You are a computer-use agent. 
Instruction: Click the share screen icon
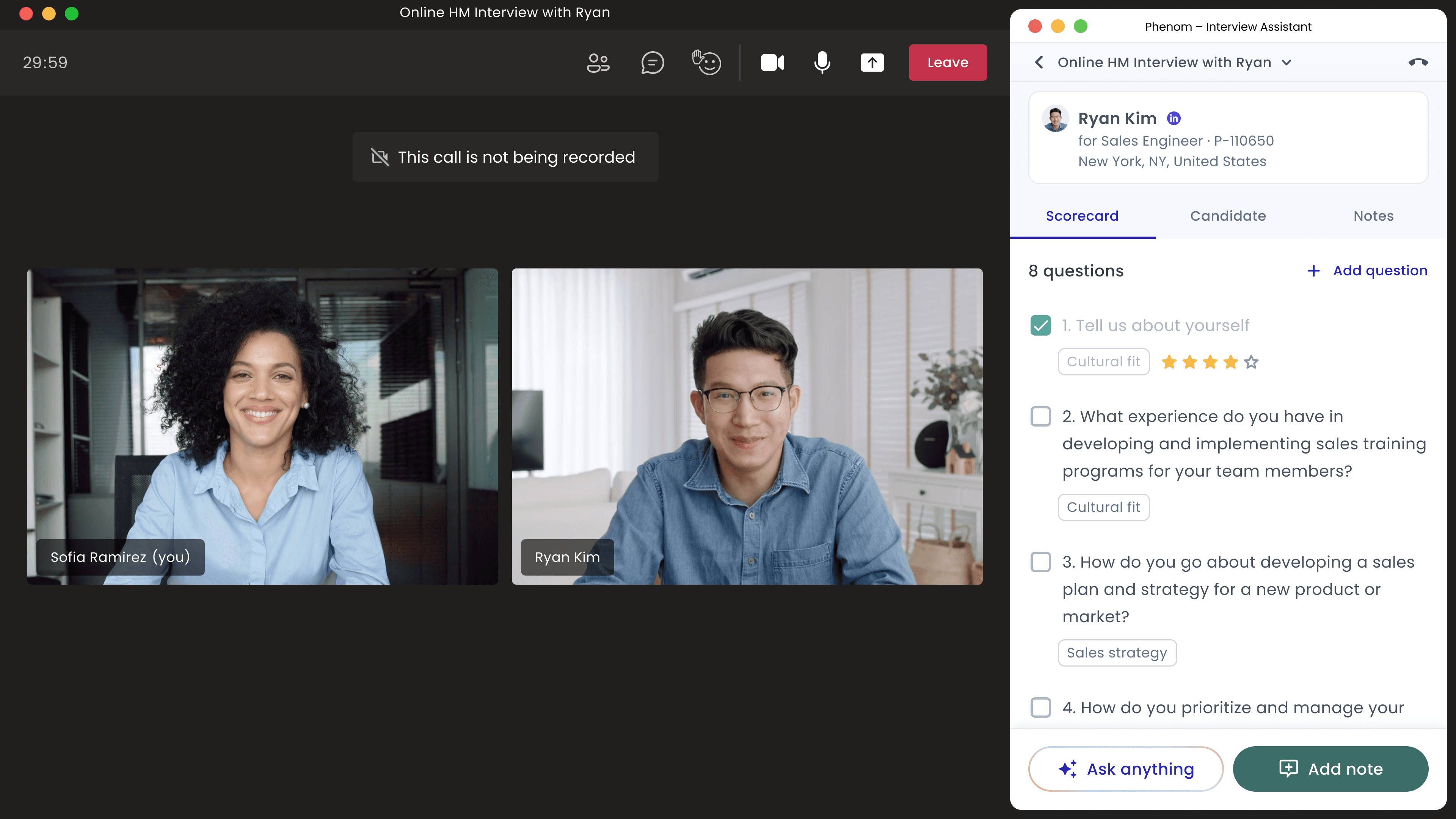point(872,63)
